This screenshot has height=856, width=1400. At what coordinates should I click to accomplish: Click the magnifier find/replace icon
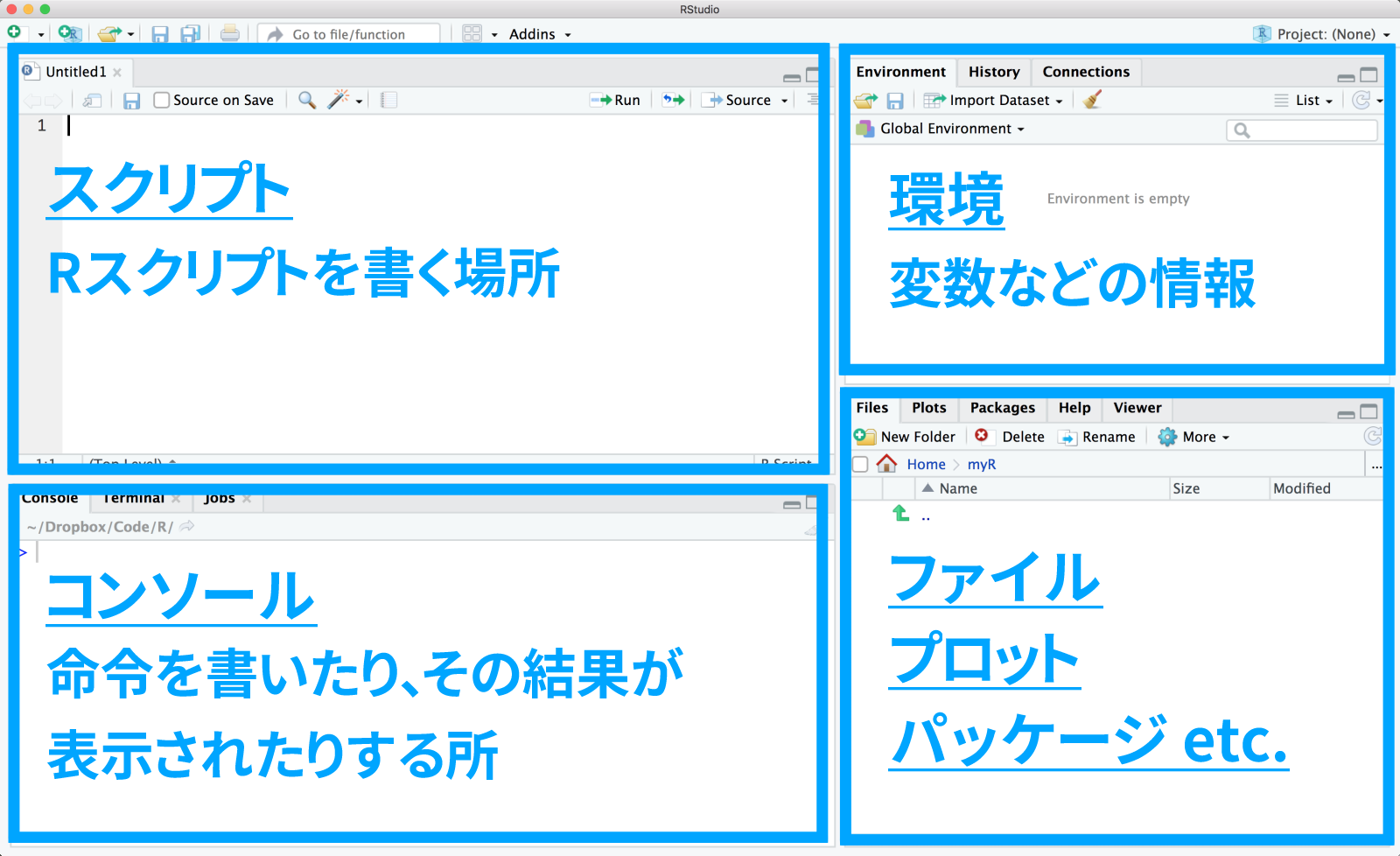(x=306, y=100)
